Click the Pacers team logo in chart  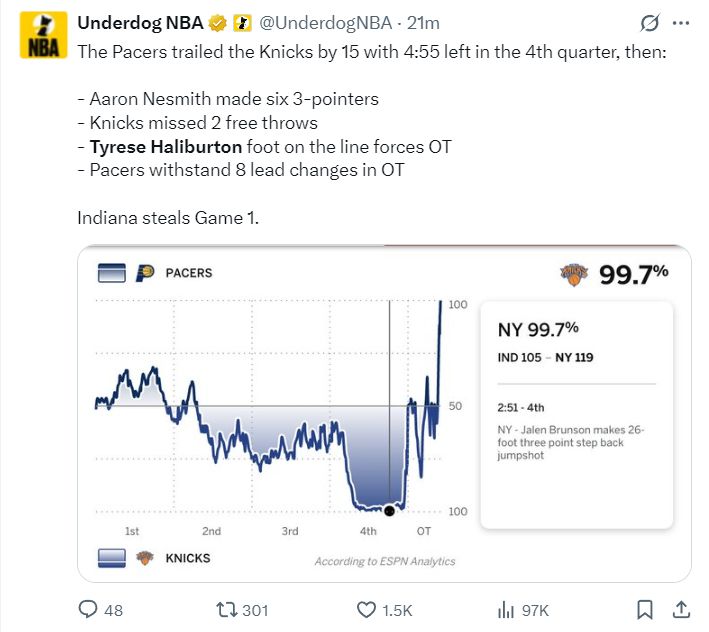[x=145, y=273]
